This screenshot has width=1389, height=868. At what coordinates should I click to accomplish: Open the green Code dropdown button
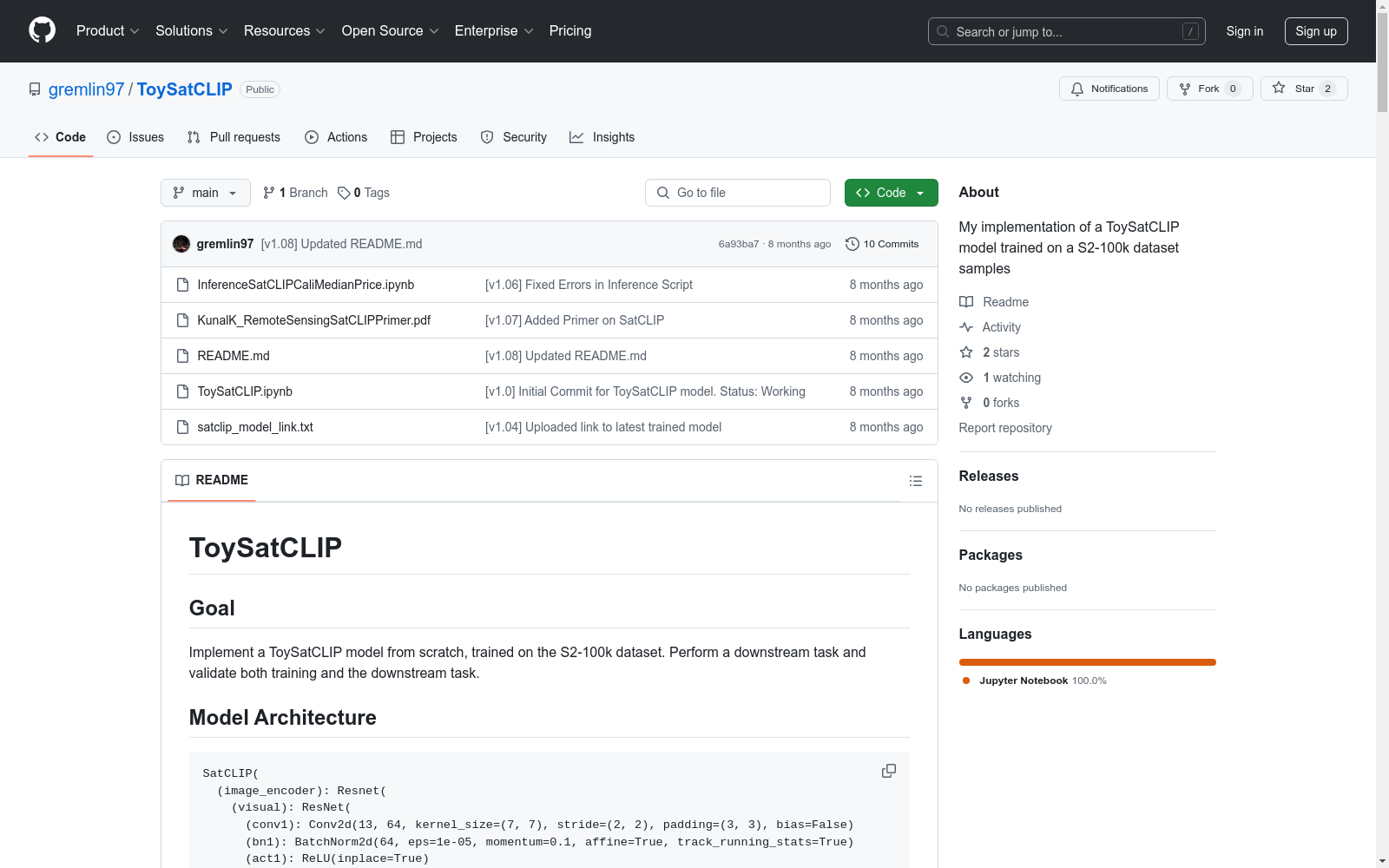point(891,193)
